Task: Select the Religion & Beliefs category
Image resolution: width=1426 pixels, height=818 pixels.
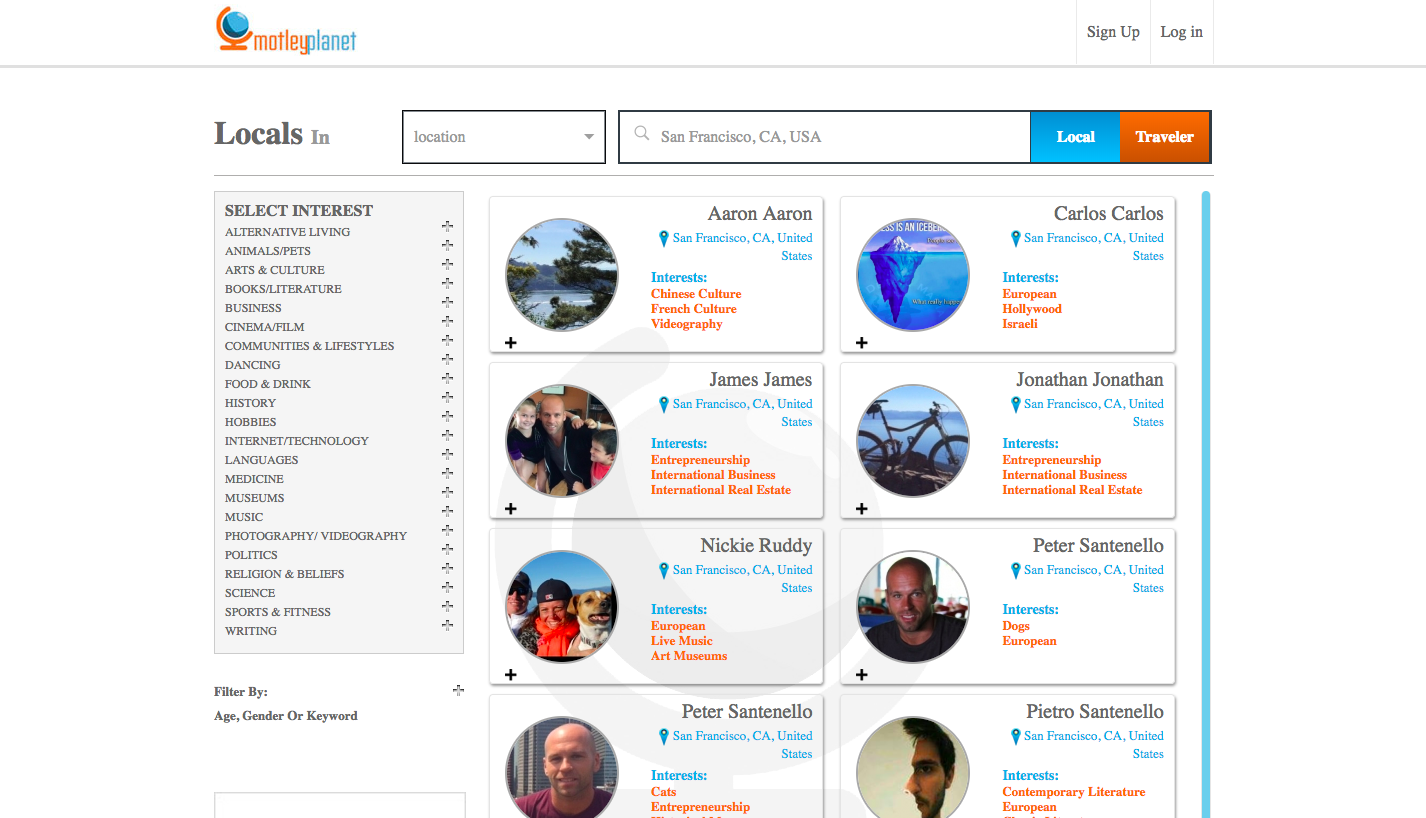Action: tap(284, 574)
